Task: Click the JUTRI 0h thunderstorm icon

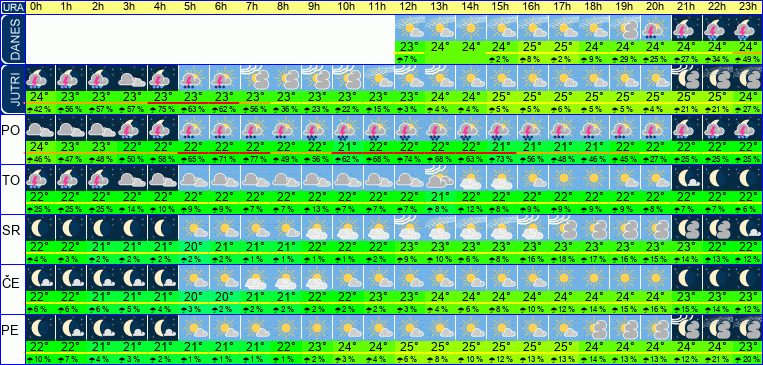Action: 40,78
